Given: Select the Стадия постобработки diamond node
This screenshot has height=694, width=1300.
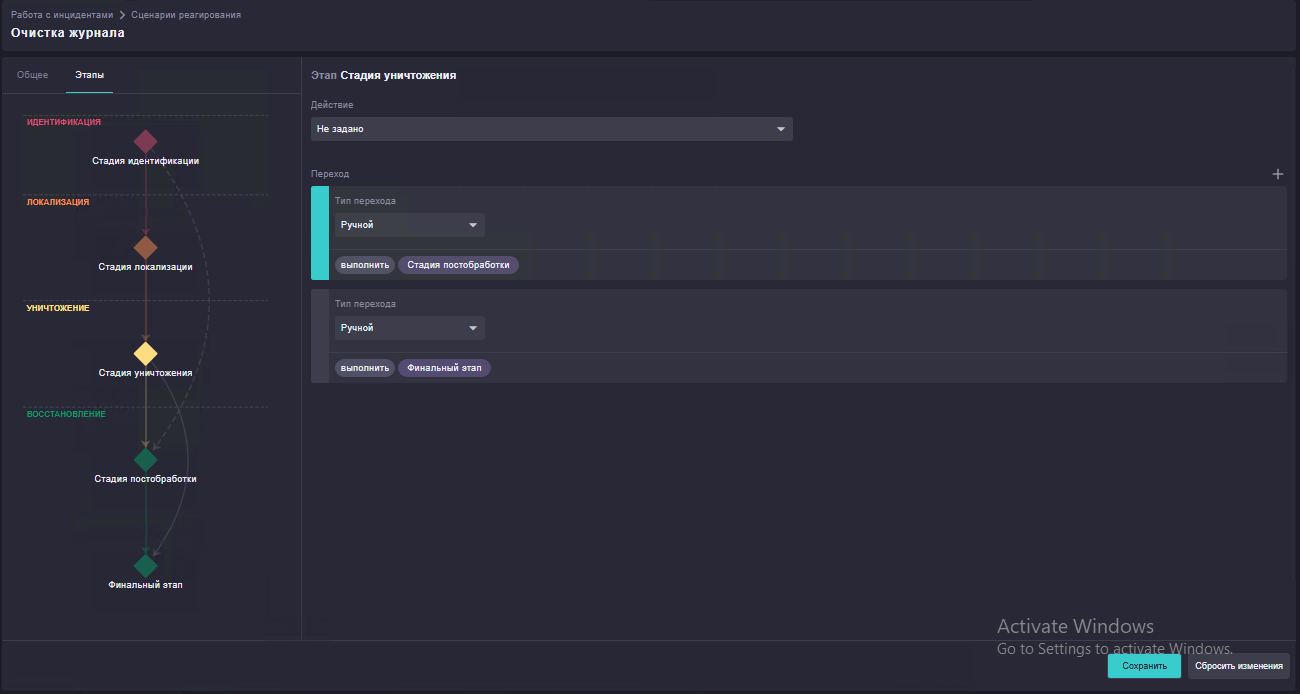Looking at the screenshot, I should point(146,460).
